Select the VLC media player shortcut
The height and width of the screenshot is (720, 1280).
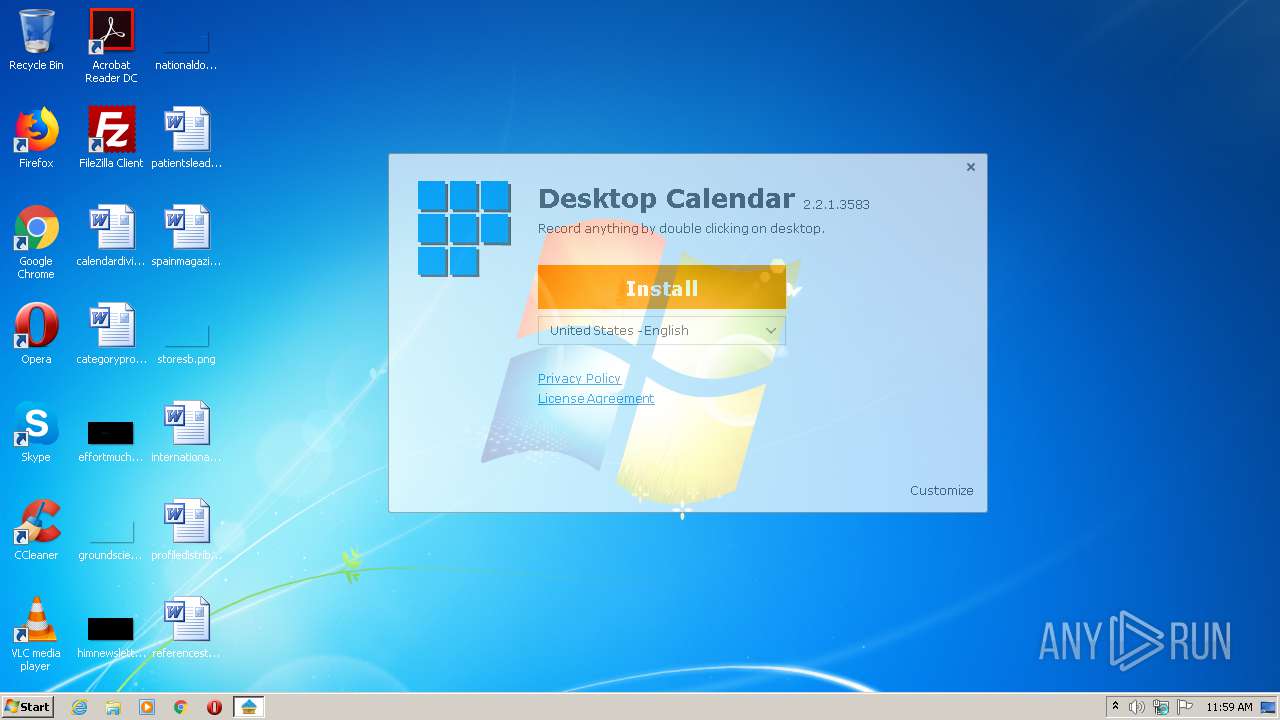pos(36,634)
